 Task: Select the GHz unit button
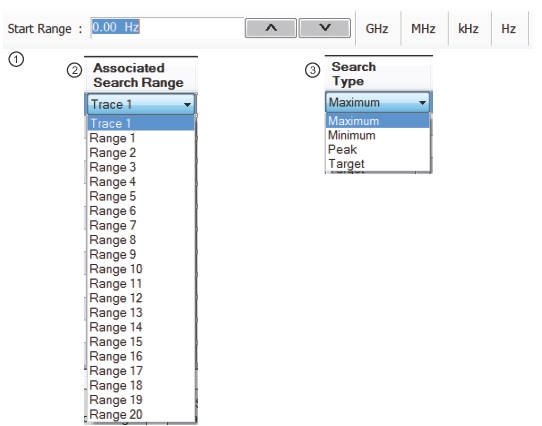[377, 29]
